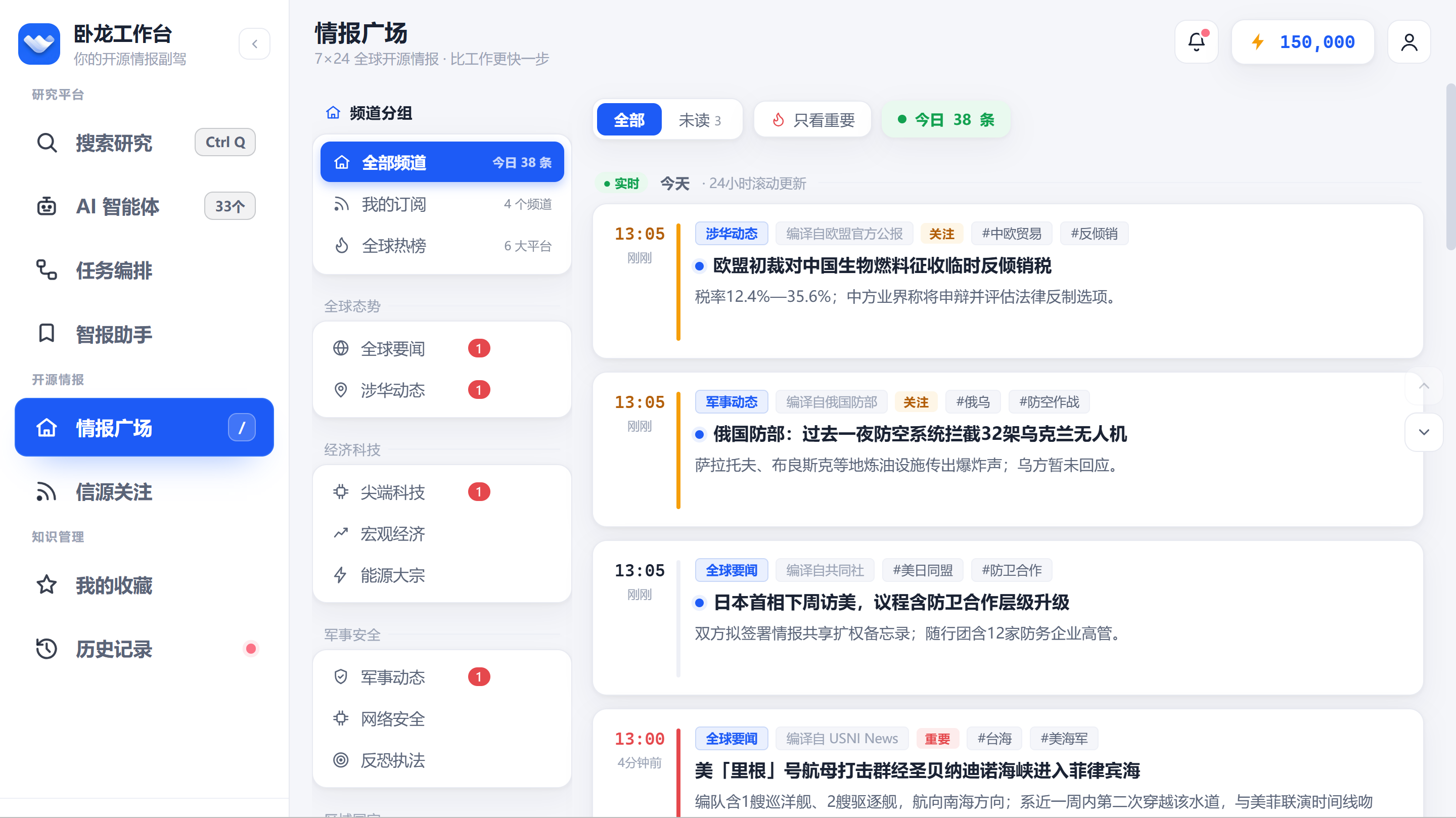Open the 日本首相下周访美 headline

click(x=891, y=603)
